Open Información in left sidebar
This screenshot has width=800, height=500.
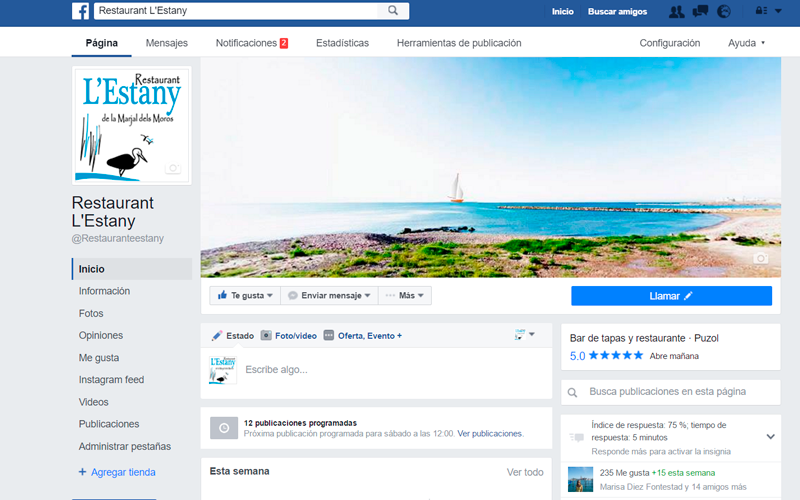click(104, 291)
